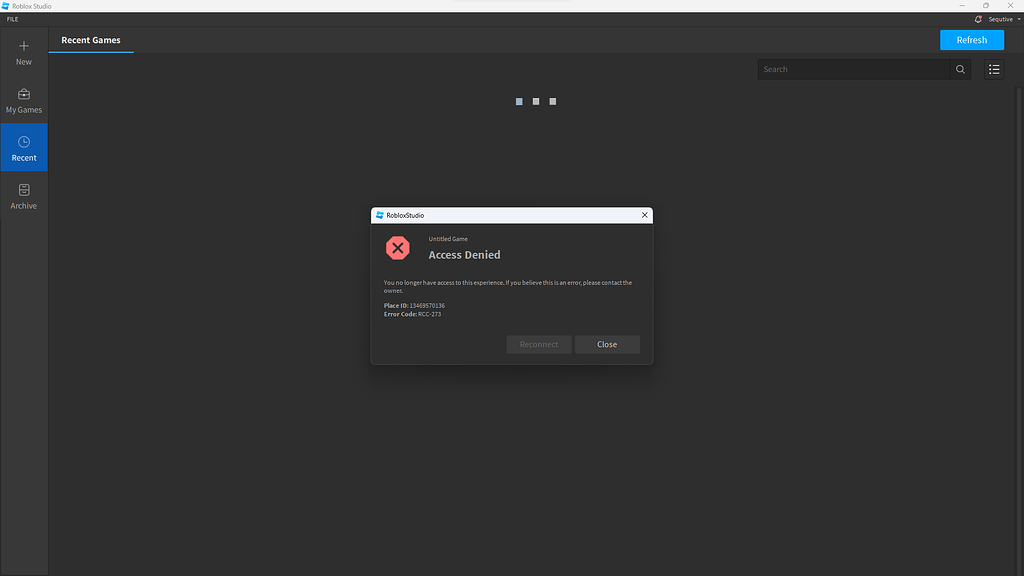This screenshot has height=576, width=1024.
Task: Dismiss the dialog with its X
Action: tap(643, 214)
